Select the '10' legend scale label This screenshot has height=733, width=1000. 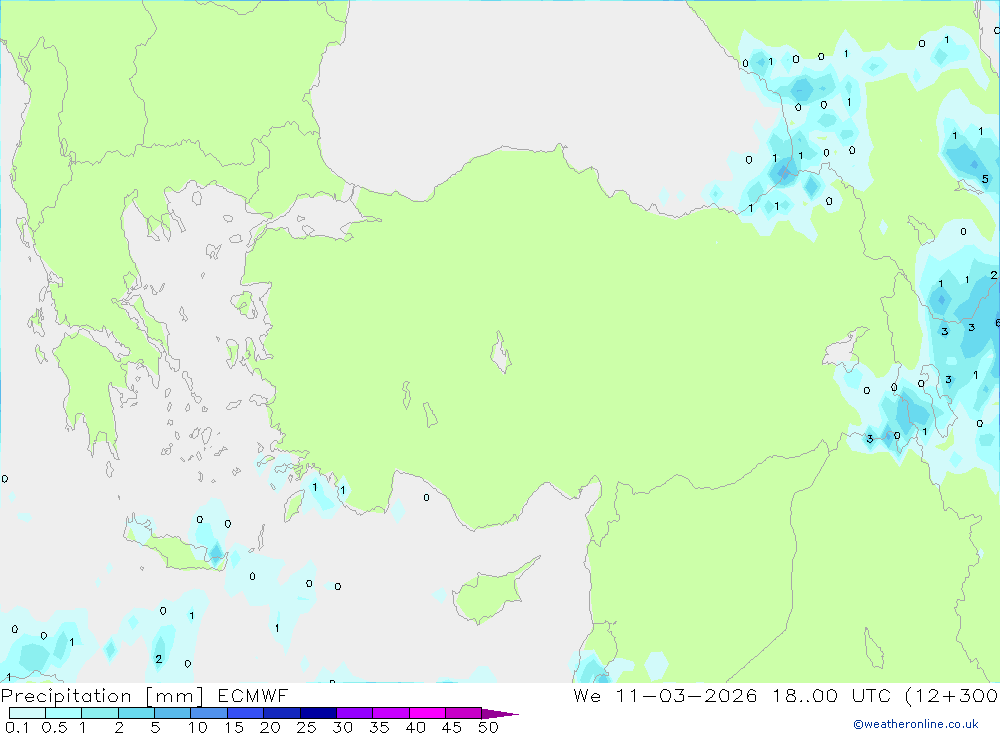(198, 727)
